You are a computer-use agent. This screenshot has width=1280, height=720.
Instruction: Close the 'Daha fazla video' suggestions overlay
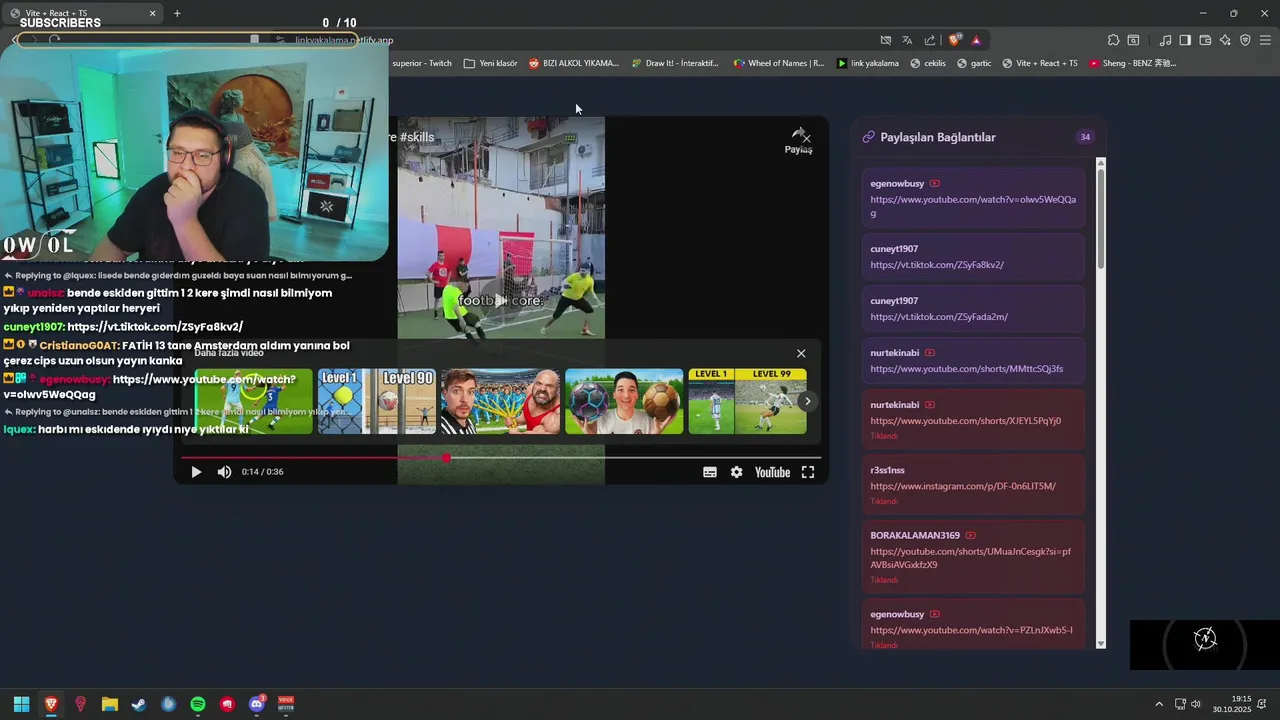pyautogui.click(x=801, y=353)
